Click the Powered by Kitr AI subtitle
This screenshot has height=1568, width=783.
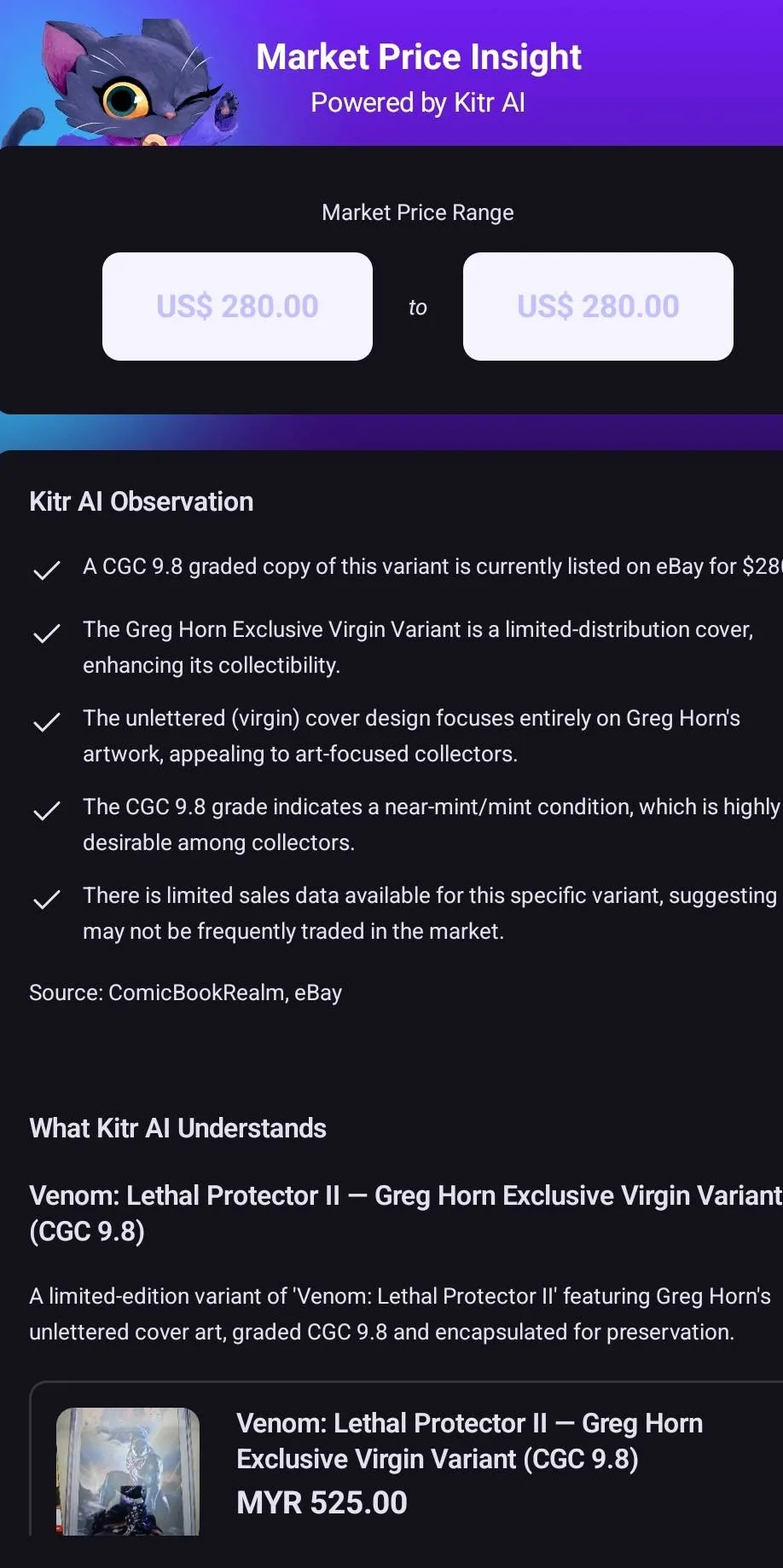[x=418, y=102]
